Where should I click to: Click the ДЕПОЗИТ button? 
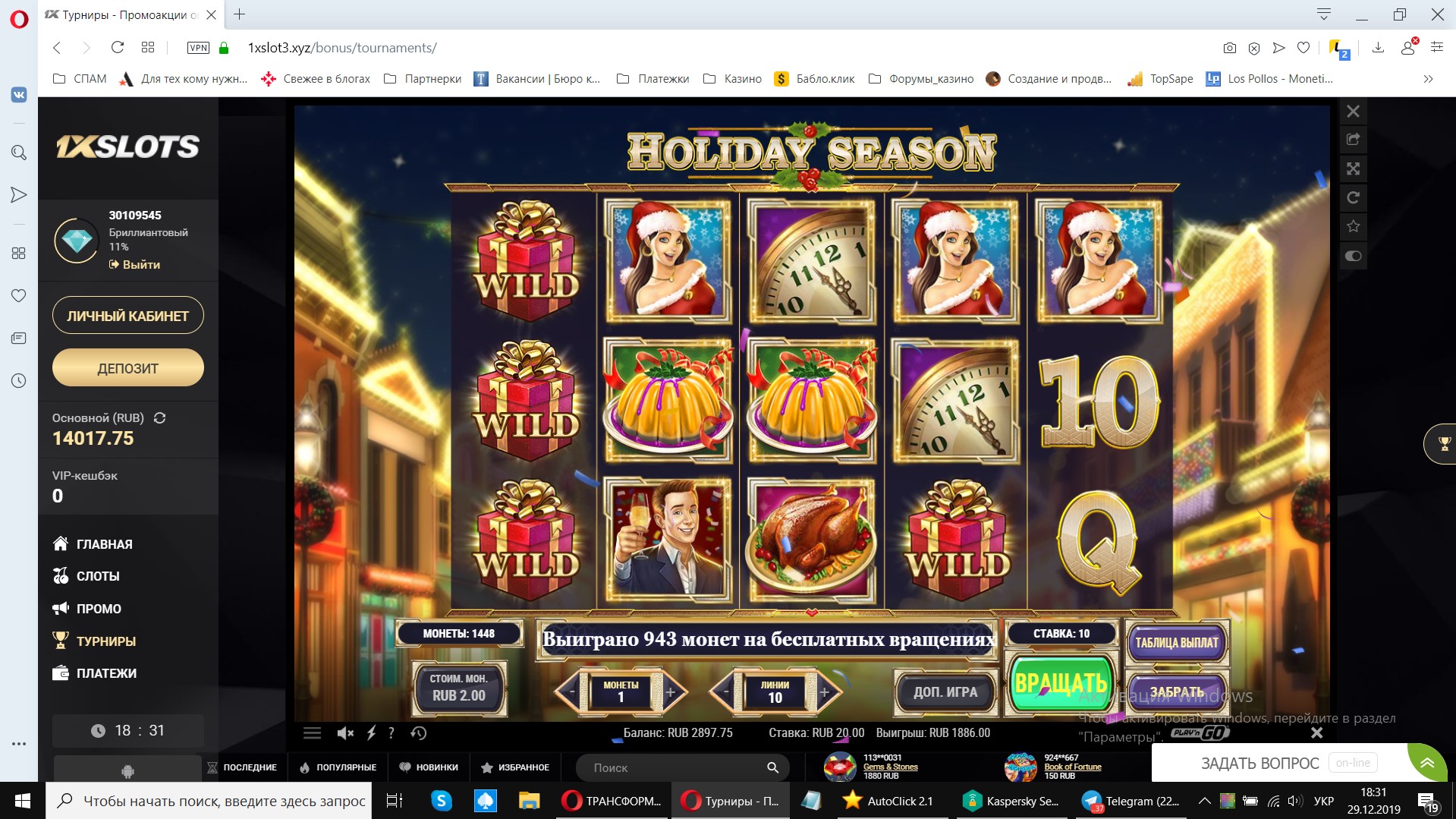pyautogui.click(x=127, y=368)
